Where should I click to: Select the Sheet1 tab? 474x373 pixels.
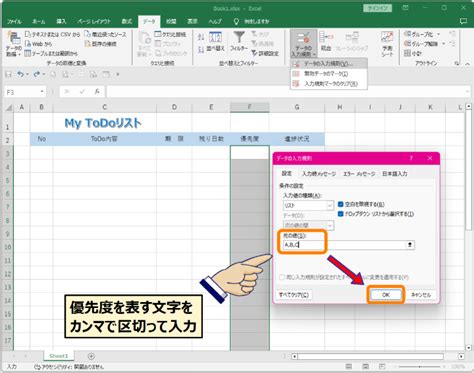pos(59,356)
